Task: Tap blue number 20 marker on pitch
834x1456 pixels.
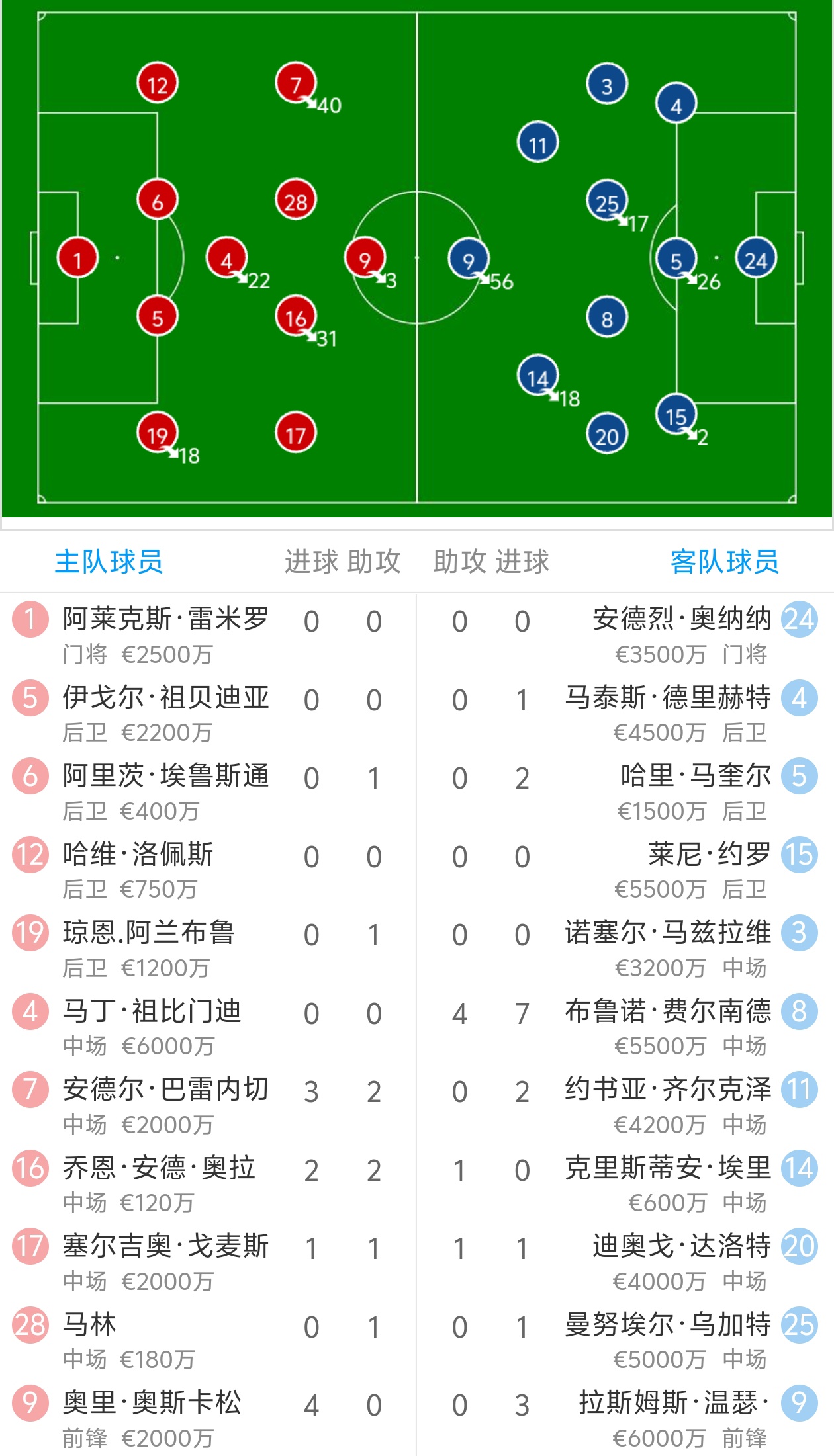Action: click(607, 435)
